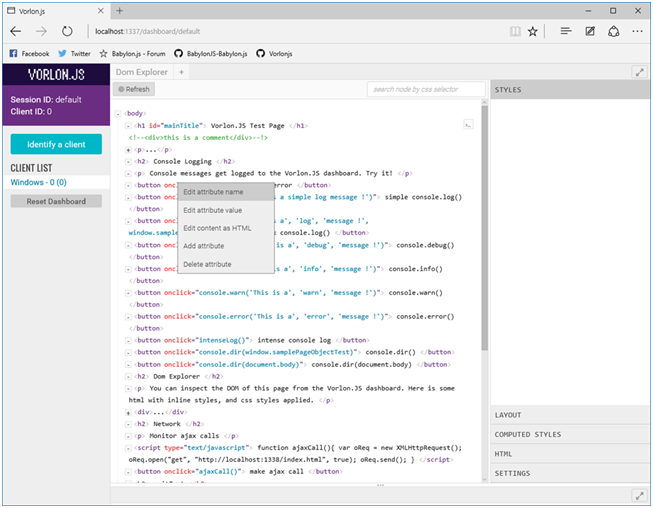Collapse the body node in the tree
The width and height of the screenshot is (653, 508).
[118, 114]
